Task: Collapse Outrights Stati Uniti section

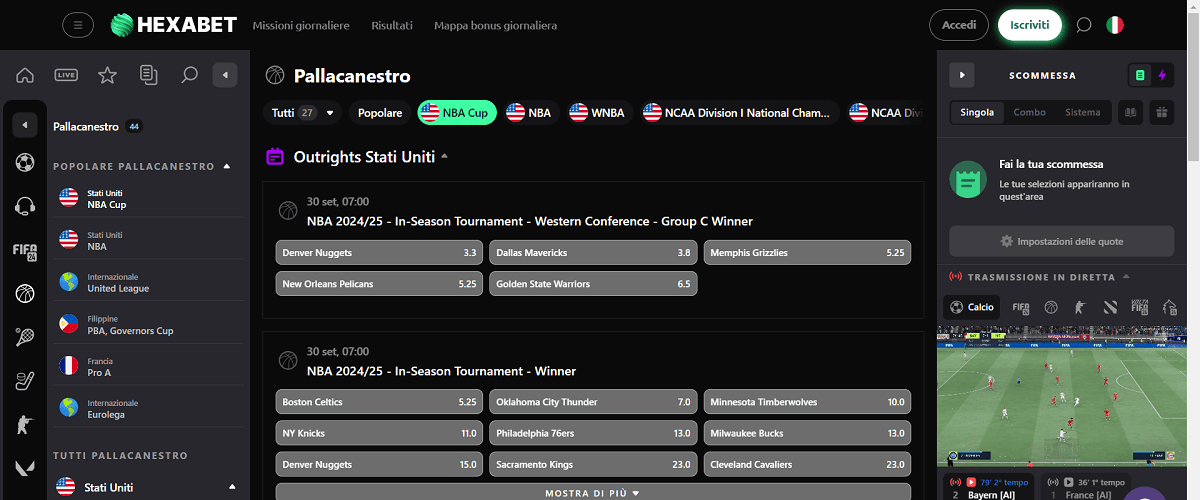Action: 444,157
